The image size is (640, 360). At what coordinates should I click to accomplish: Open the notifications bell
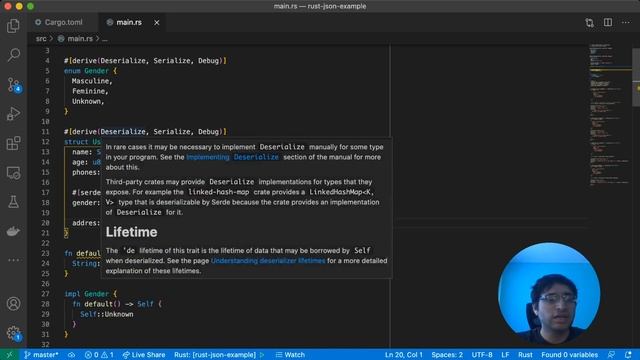[628, 355]
